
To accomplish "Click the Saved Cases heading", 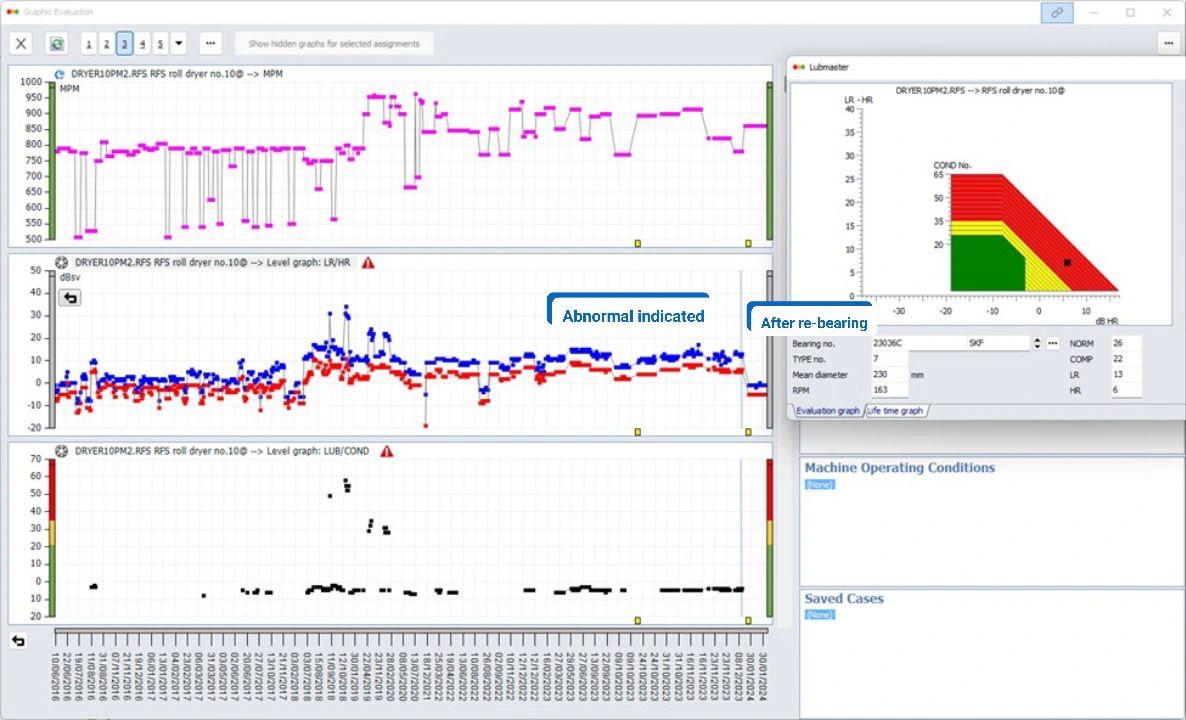I will pyautogui.click(x=844, y=598).
